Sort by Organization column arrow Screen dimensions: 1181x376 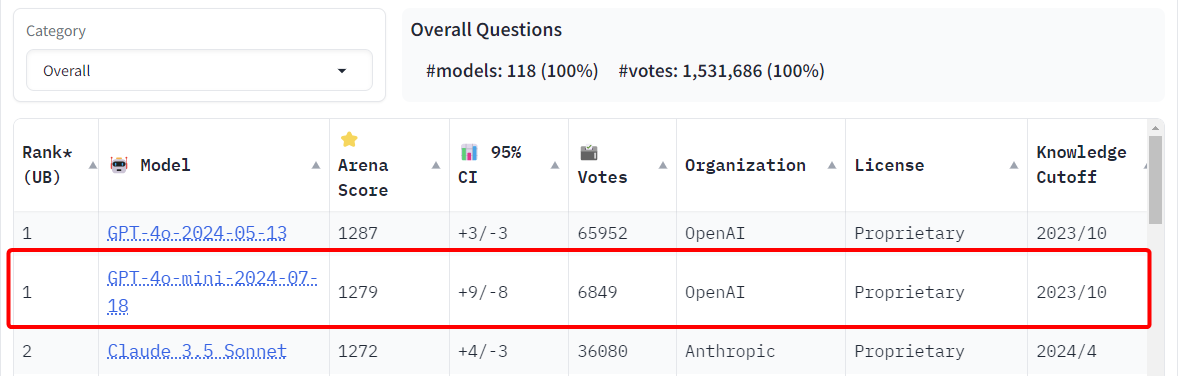pyautogui.click(x=832, y=165)
